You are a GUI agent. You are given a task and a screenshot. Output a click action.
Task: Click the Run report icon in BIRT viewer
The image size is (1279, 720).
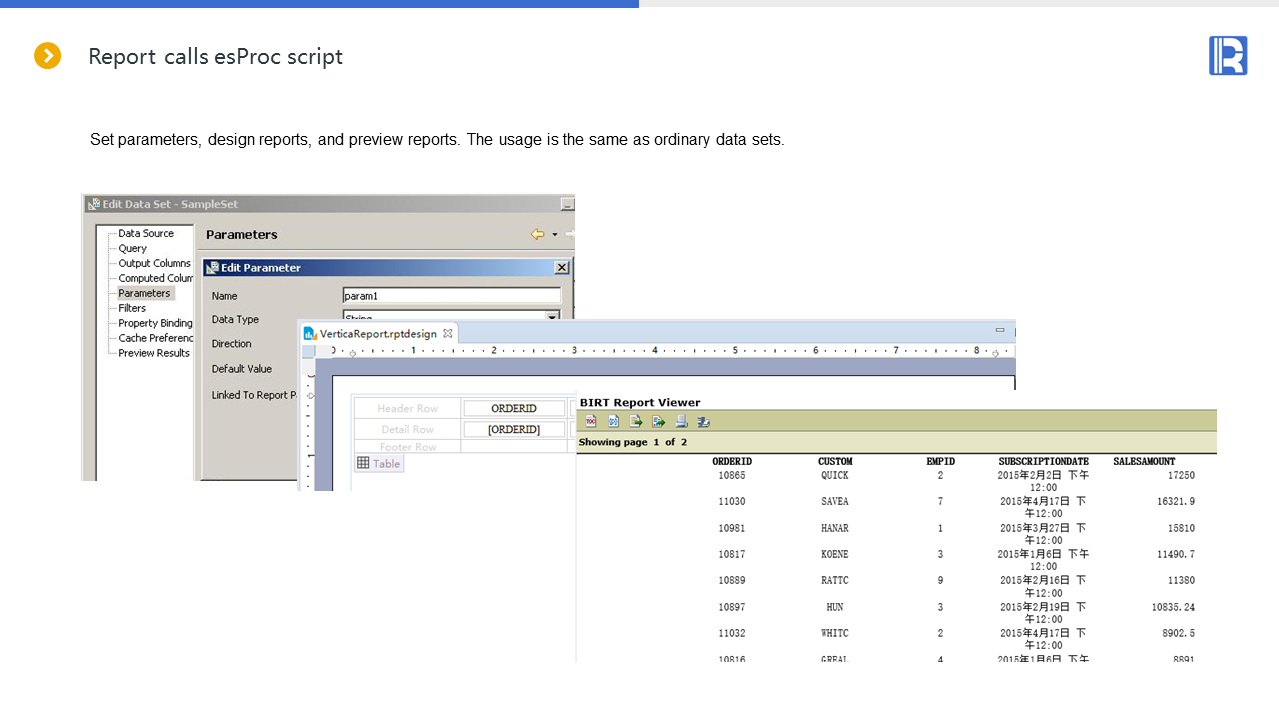click(x=613, y=421)
